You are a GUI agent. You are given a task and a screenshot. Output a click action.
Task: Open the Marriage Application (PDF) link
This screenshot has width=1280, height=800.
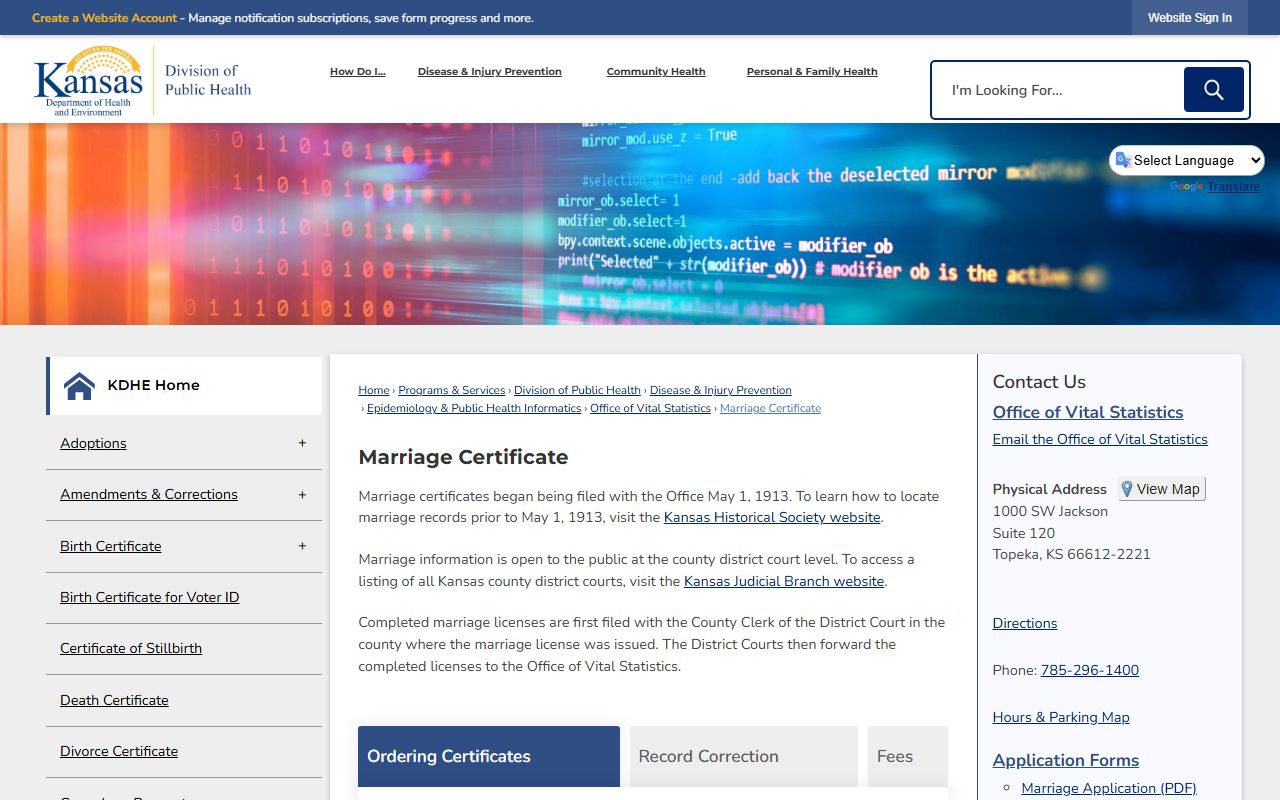(1109, 788)
